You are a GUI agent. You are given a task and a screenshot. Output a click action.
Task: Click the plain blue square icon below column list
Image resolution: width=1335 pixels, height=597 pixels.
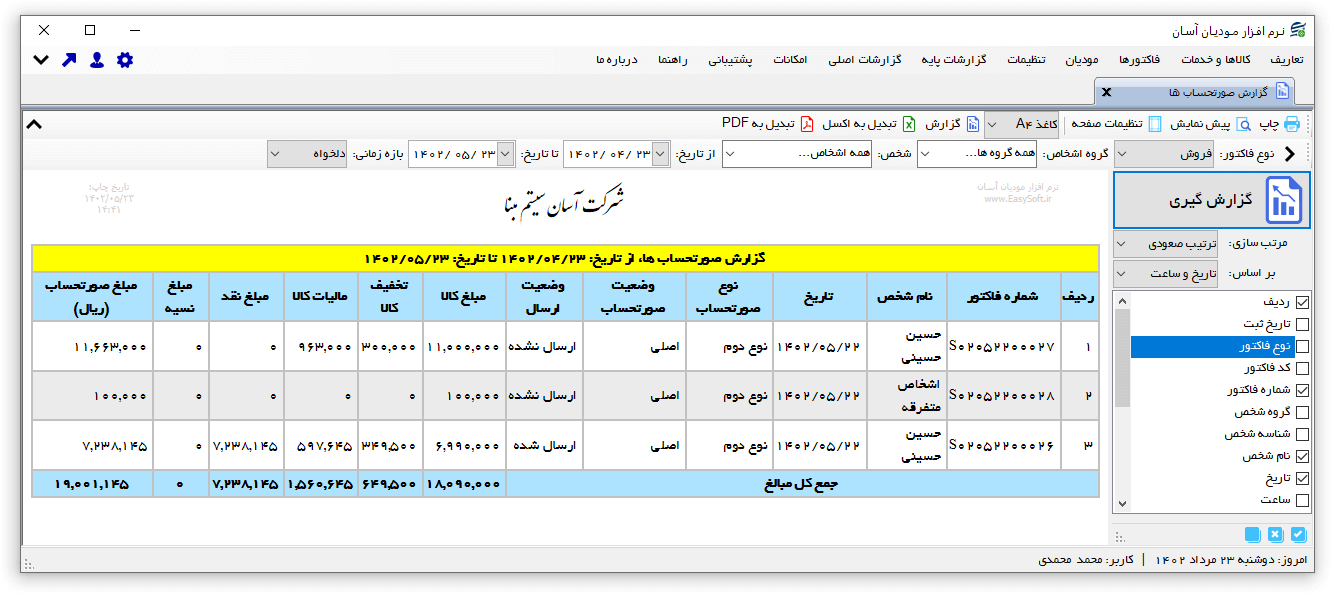[x=1253, y=534]
